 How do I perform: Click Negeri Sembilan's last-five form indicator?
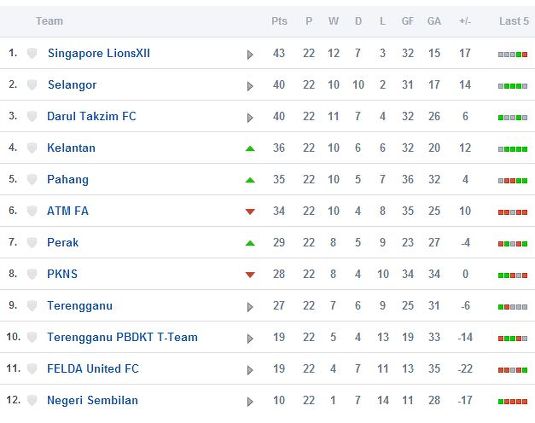click(512, 402)
